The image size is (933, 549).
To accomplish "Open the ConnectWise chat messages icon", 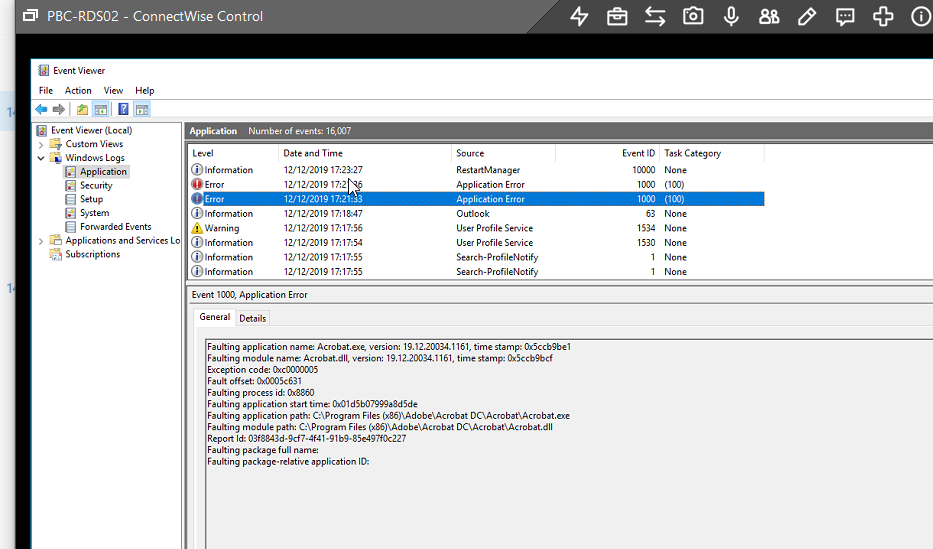I will coord(845,16).
